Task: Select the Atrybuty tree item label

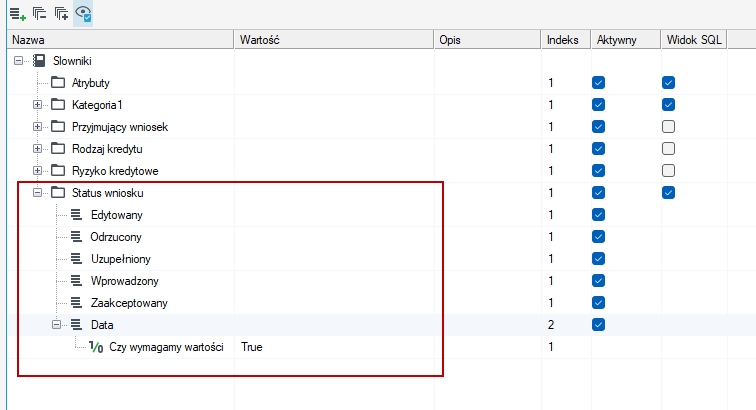Action: (91, 83)
